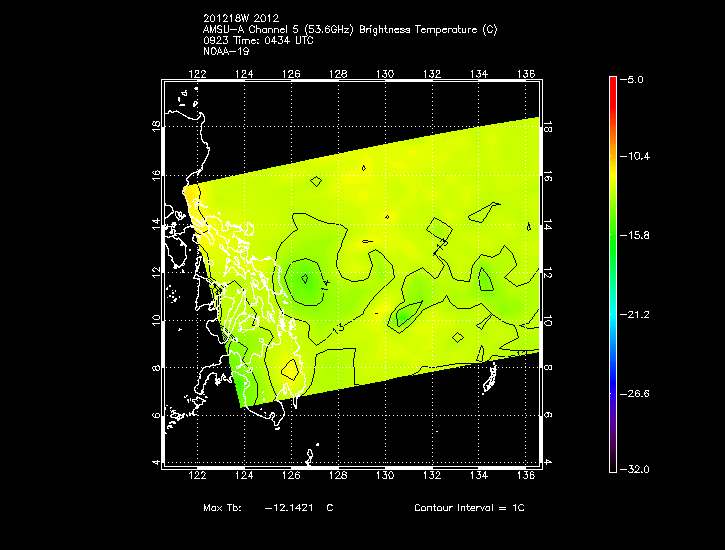Click the satellite name "NOAA-19"

[226, 51]
